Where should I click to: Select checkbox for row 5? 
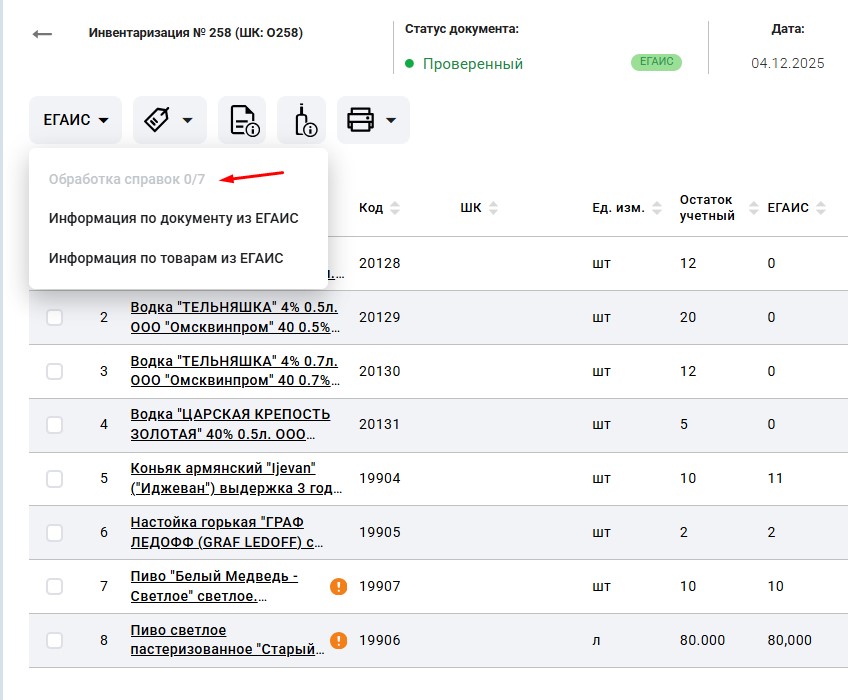(54, 478)
